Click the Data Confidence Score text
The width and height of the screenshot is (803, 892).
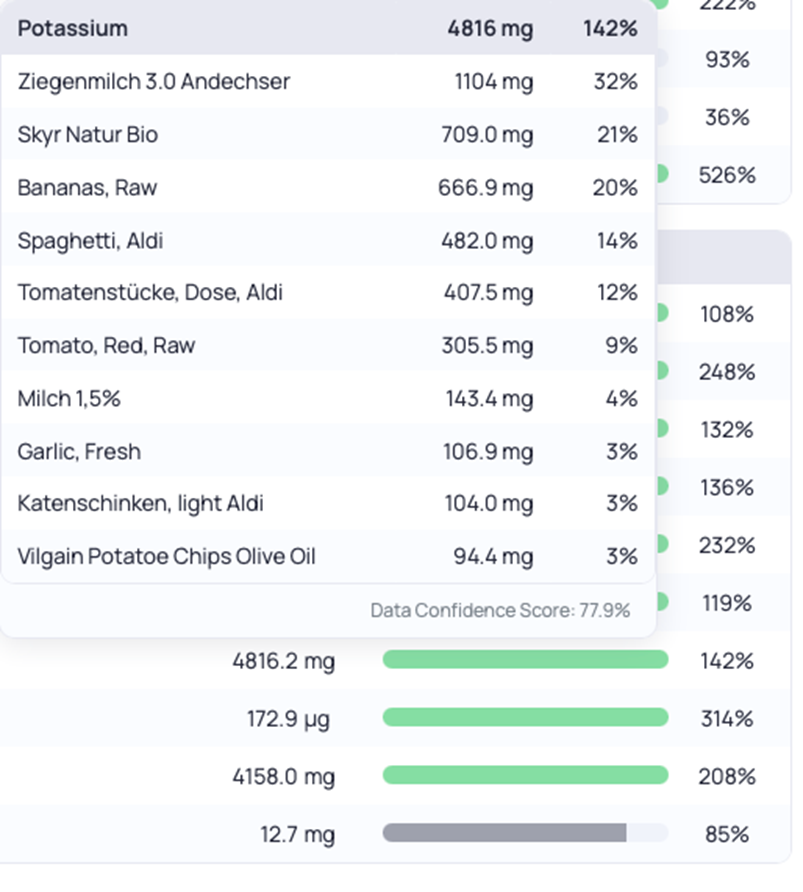pos(500,610)
